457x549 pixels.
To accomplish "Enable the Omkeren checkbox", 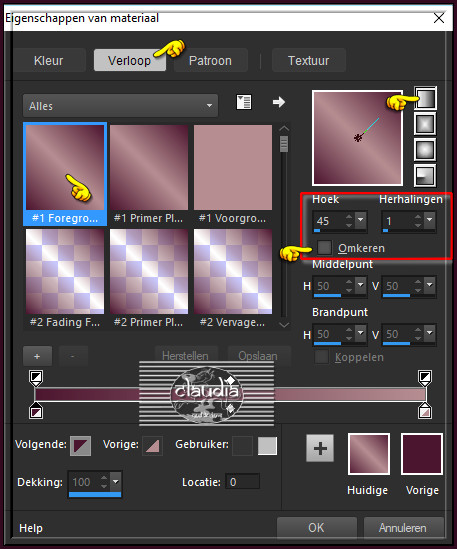I will (324, 248).
